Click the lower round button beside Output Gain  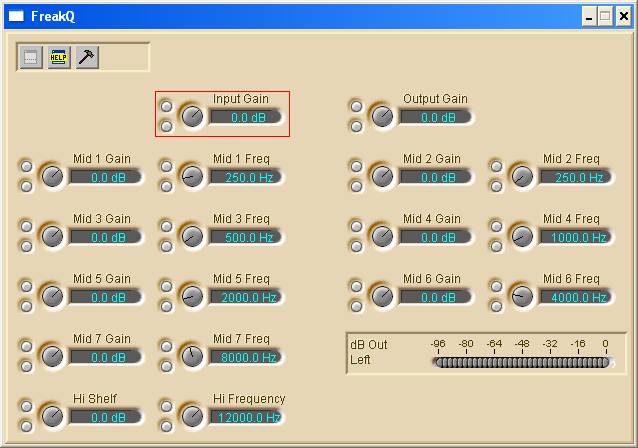point(356,127)
